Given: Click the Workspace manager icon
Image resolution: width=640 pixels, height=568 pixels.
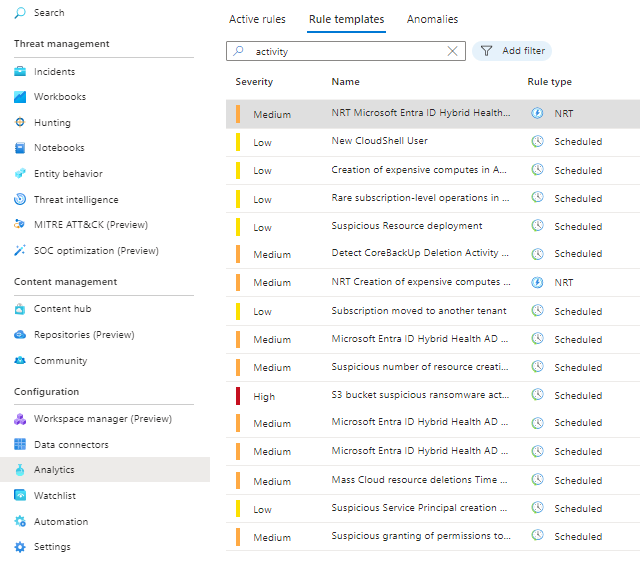Looking at the screenshot, I should [x=20, y=419].
